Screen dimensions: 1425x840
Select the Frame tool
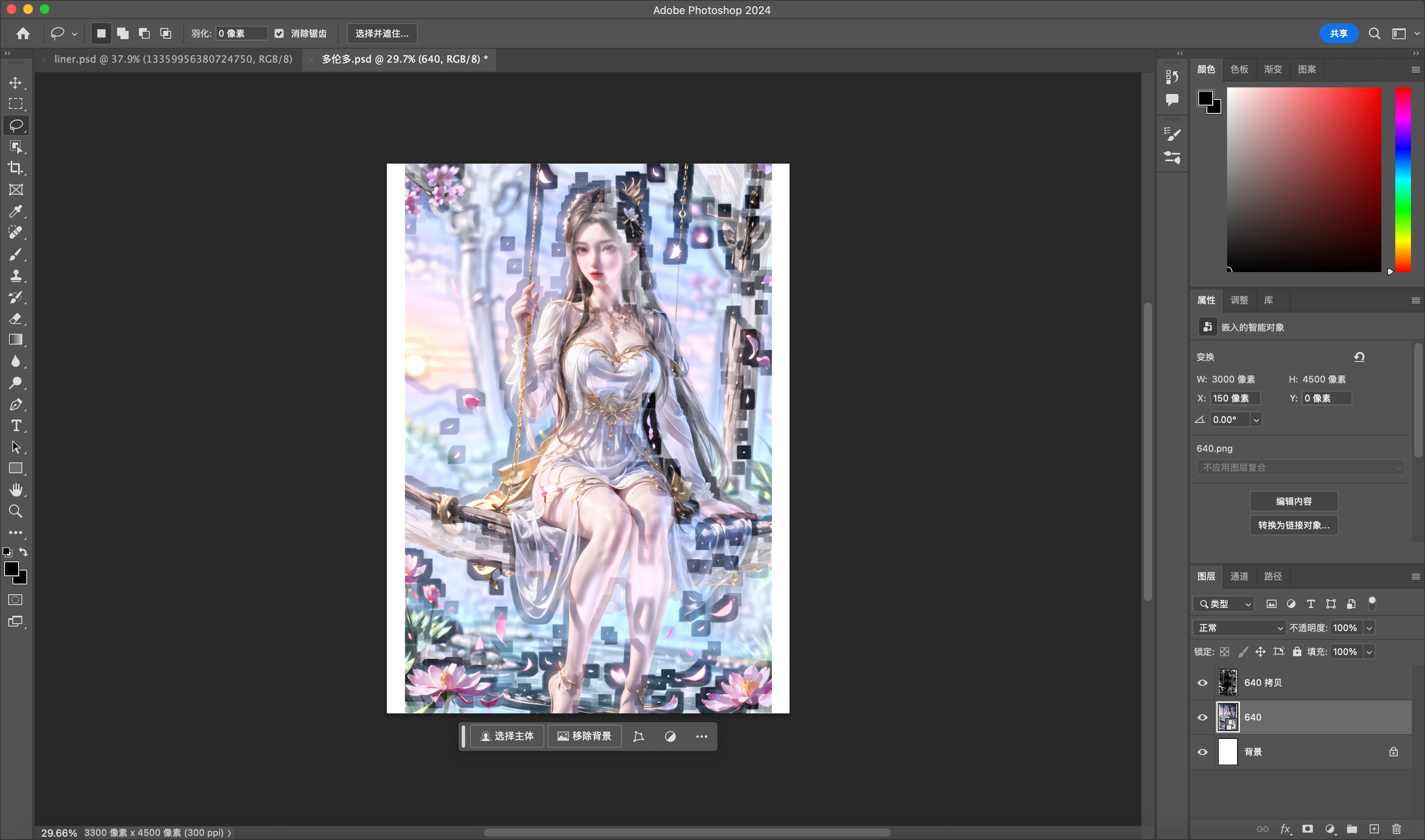point(16,190)
